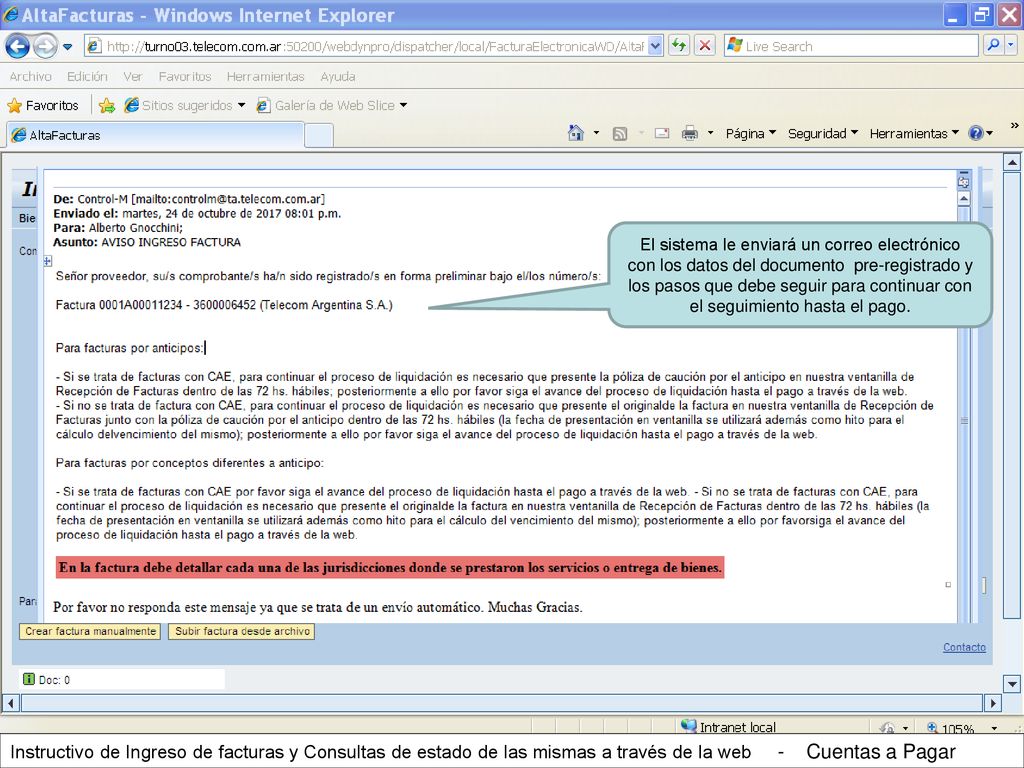The image size is (1024, 768).
Task: Refresh the page with the green arrows icon
Action: pyautogui.click(x=679, y=46)
